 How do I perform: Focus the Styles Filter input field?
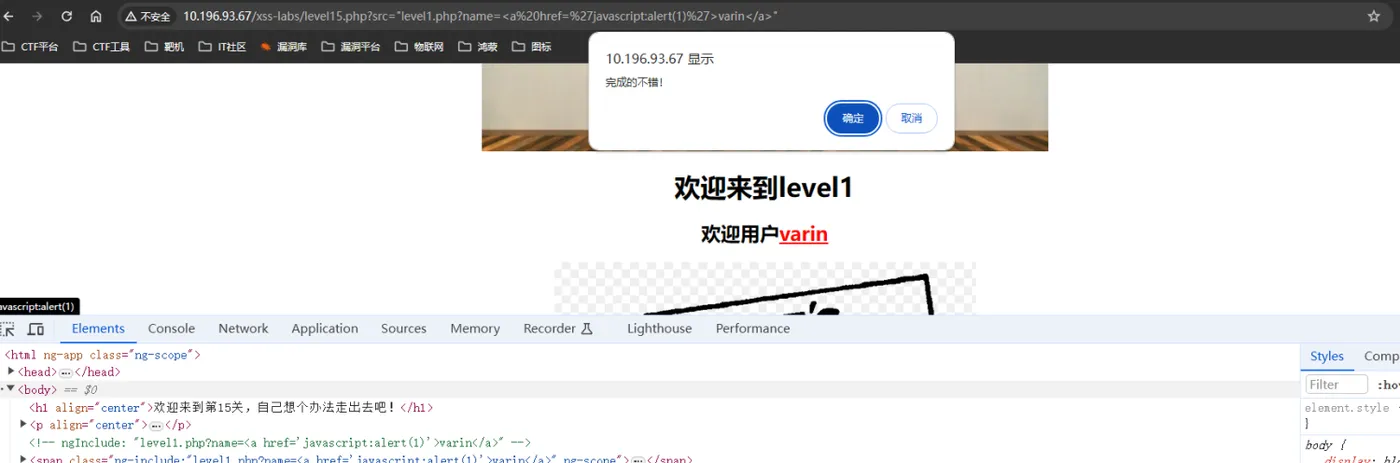pos(1337,385)
